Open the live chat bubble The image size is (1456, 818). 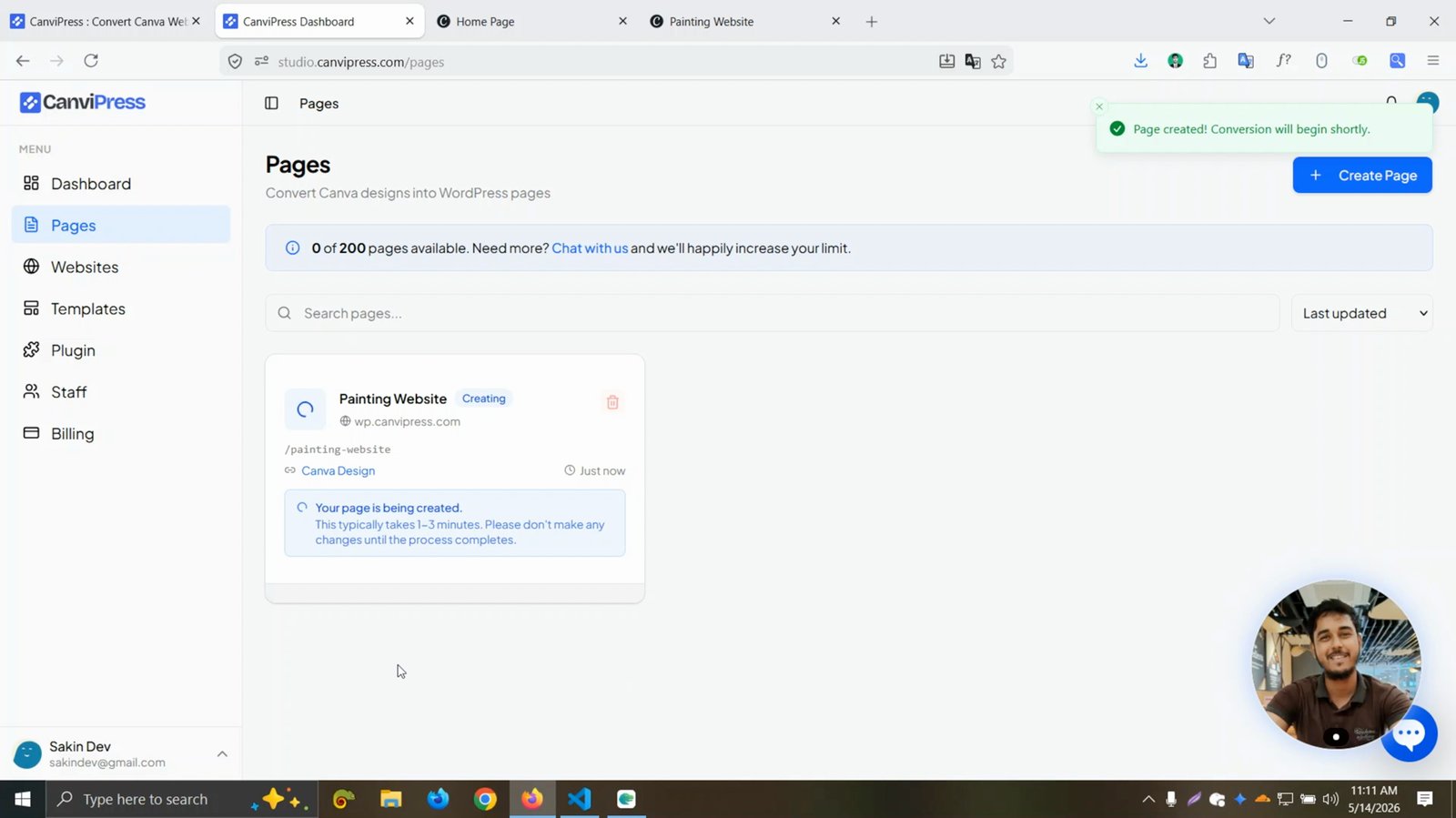(1409, 733)
